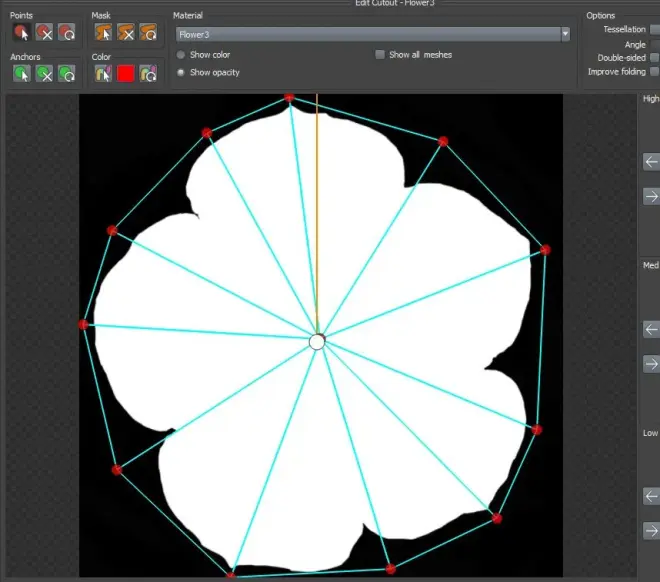The height and width of the screenshot is (582, 660).
Task: Click the Points group label
Action: (x=21, y=16)
